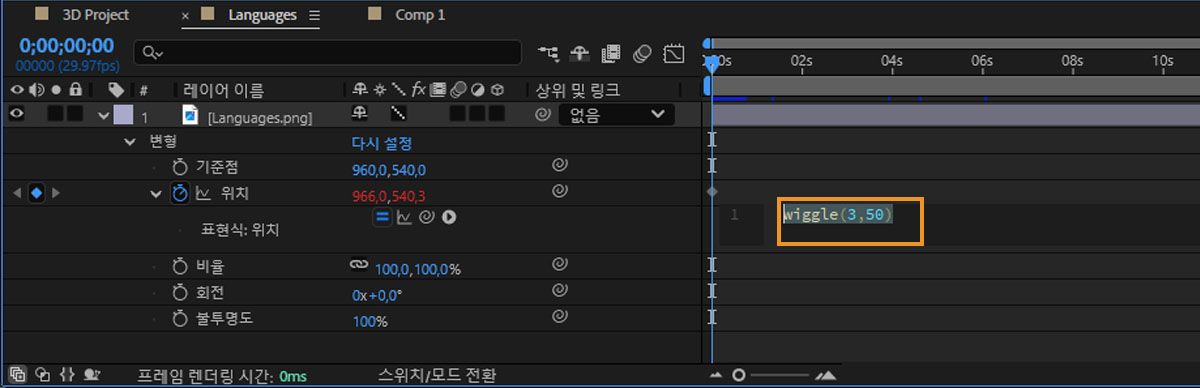Click the speaker audio column header icon
This screenshot has width=1200, height=388.
[x=36, y=90]
